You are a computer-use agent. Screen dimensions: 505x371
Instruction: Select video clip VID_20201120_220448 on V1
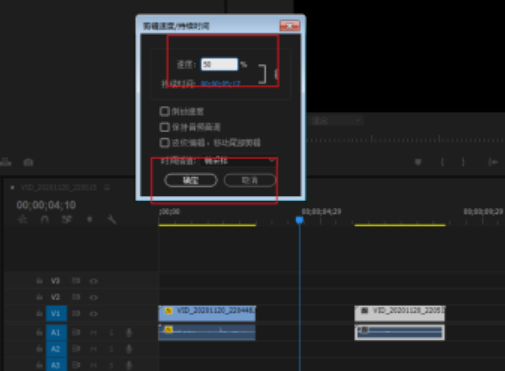[x=207, y=314]
